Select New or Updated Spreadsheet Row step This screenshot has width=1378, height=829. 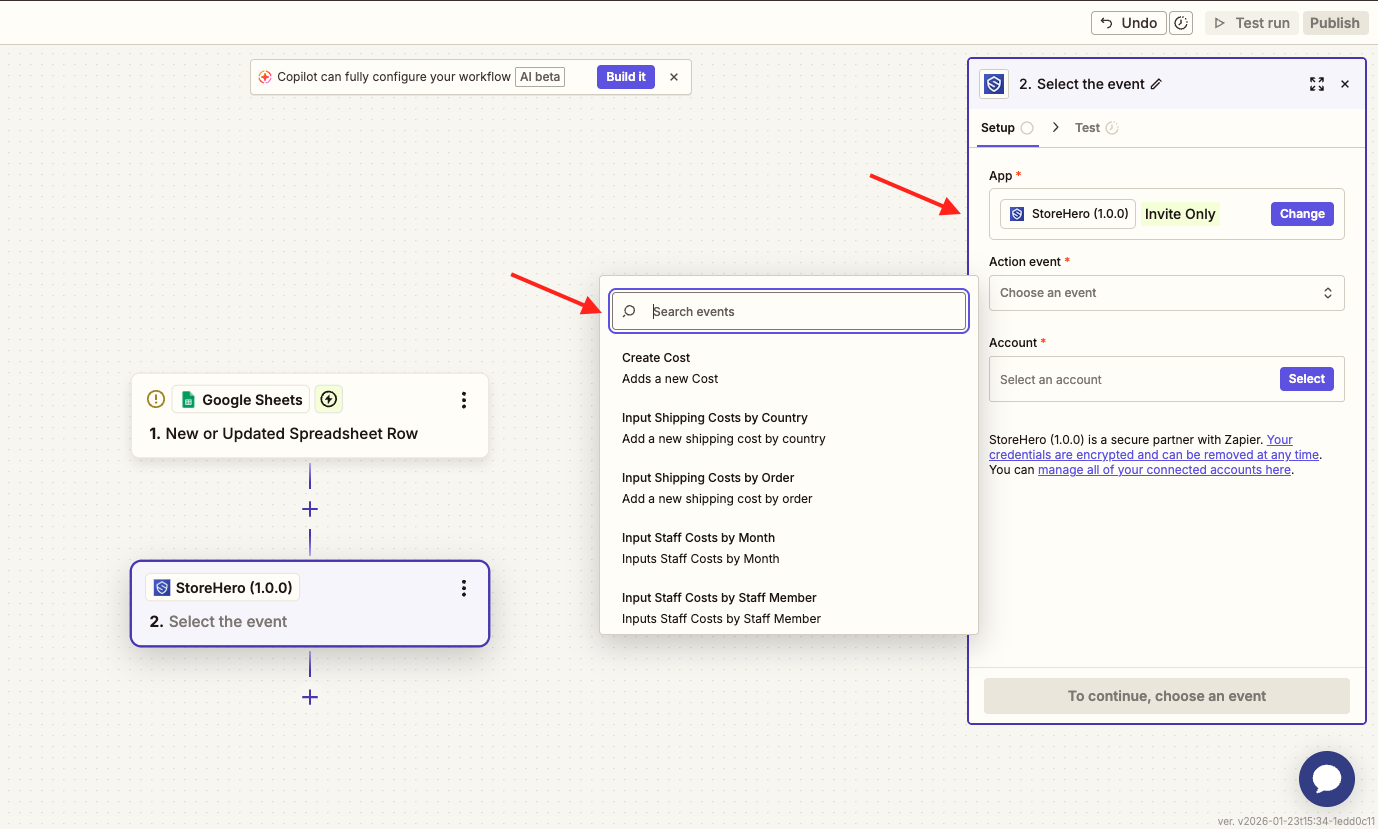pos(310,416)
